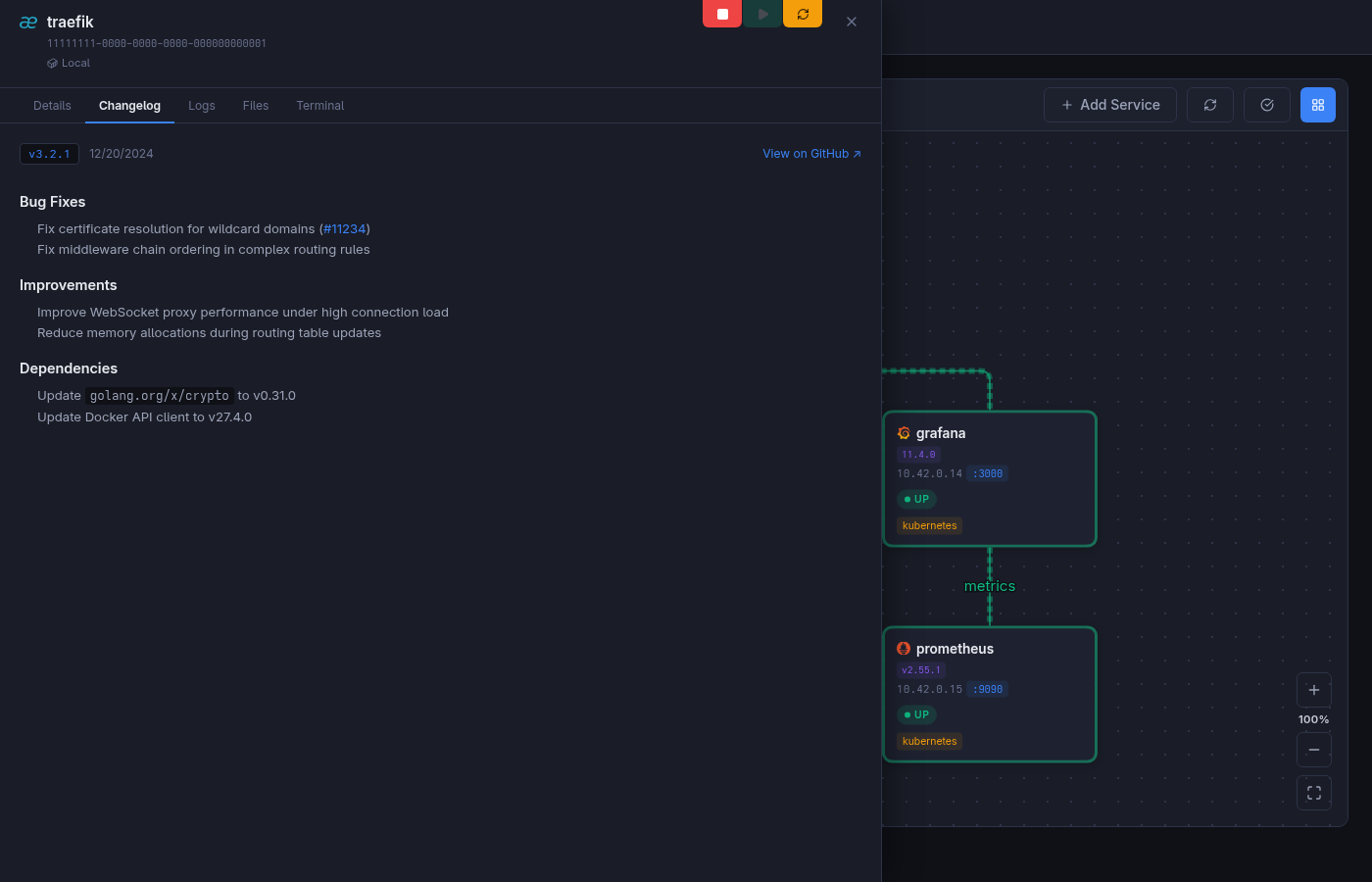Screen dimensions: 1372x882
Task: Click the middleware chain ordering fix line
Action: coord(204,250)
